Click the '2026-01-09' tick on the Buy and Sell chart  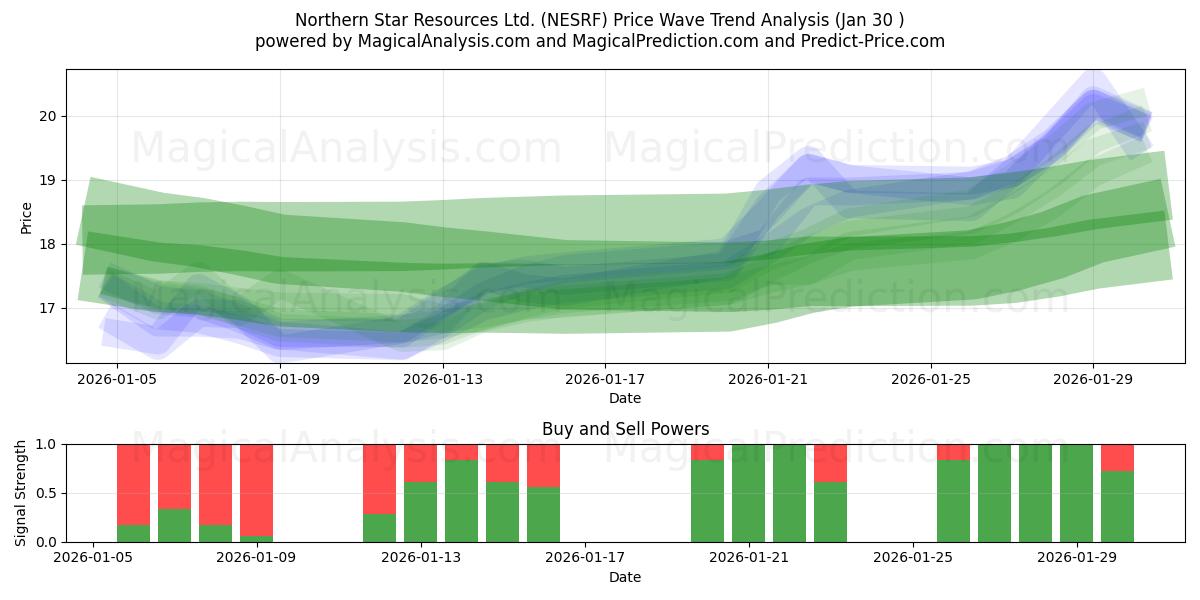[x=257, y=558]
